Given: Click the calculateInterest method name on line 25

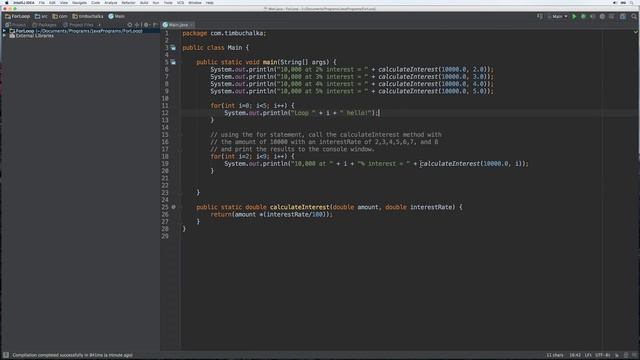Looking at the screenshot, I should pyautogui.click(x=299, y=207).
